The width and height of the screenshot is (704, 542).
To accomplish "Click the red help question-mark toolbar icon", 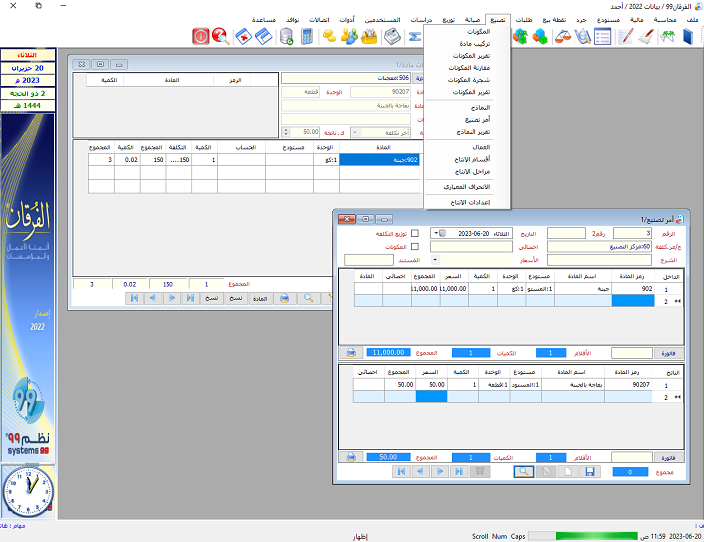I will click(x=221, y=37).
